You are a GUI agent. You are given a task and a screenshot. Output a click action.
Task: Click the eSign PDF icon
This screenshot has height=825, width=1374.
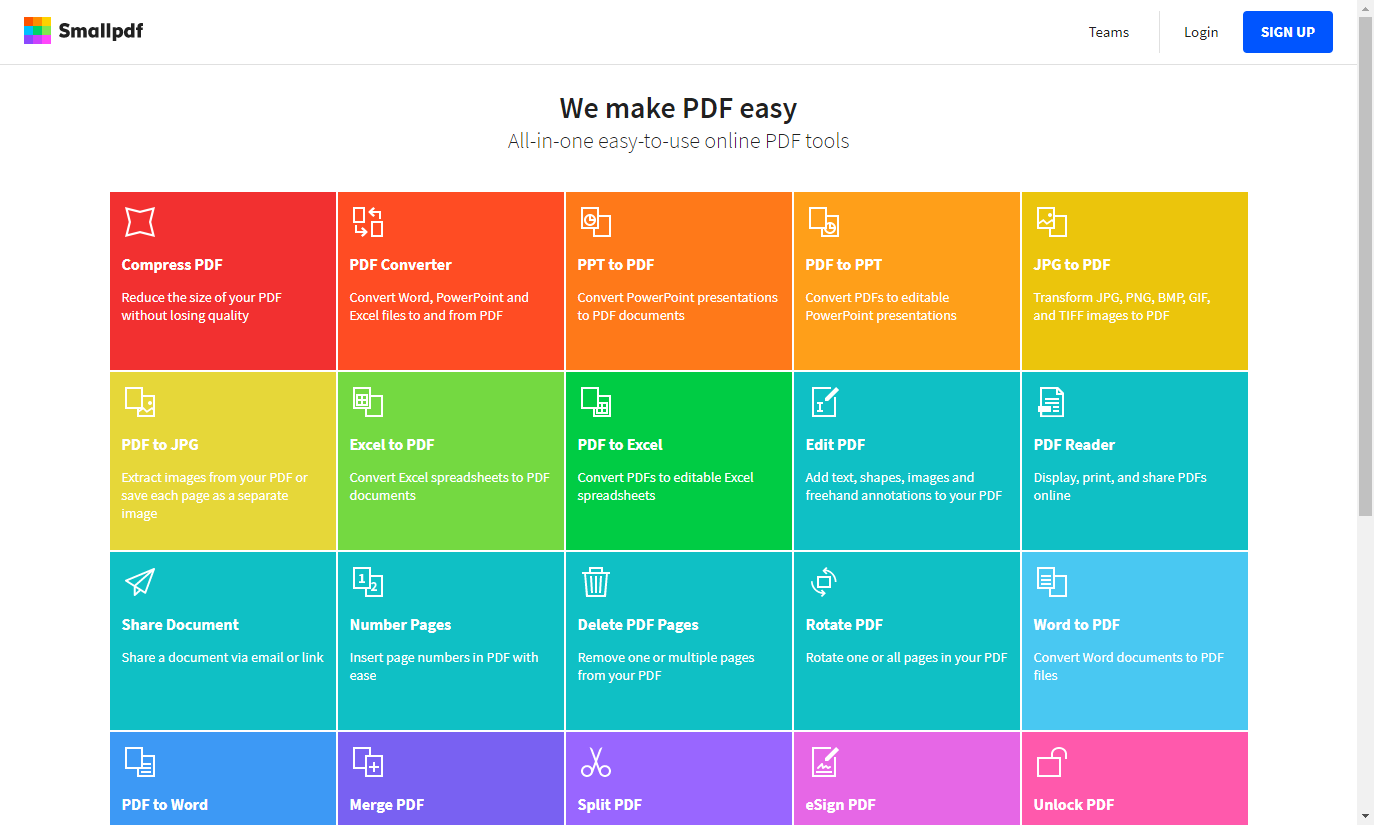823,762
